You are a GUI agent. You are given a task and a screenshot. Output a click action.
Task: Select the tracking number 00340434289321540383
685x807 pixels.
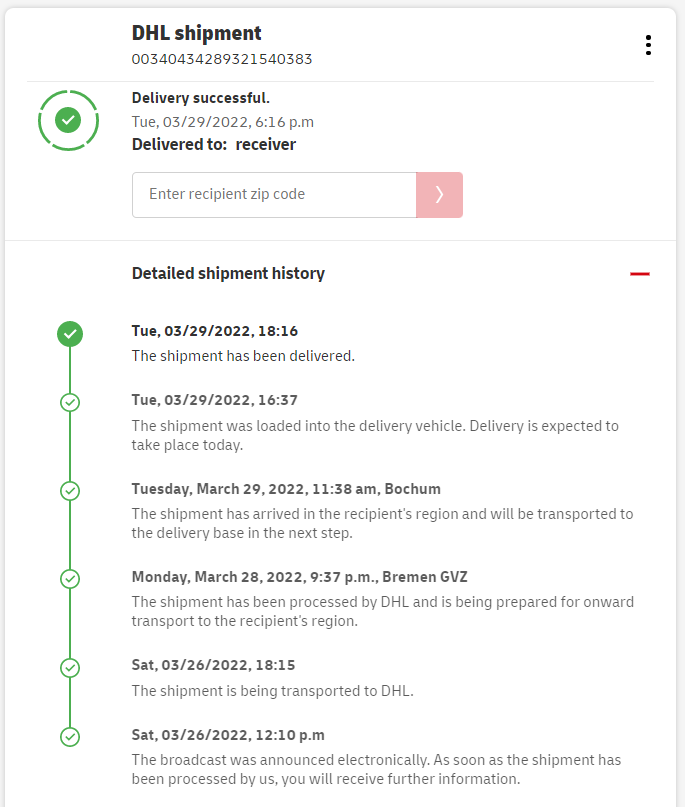click(x=222, y=59)
